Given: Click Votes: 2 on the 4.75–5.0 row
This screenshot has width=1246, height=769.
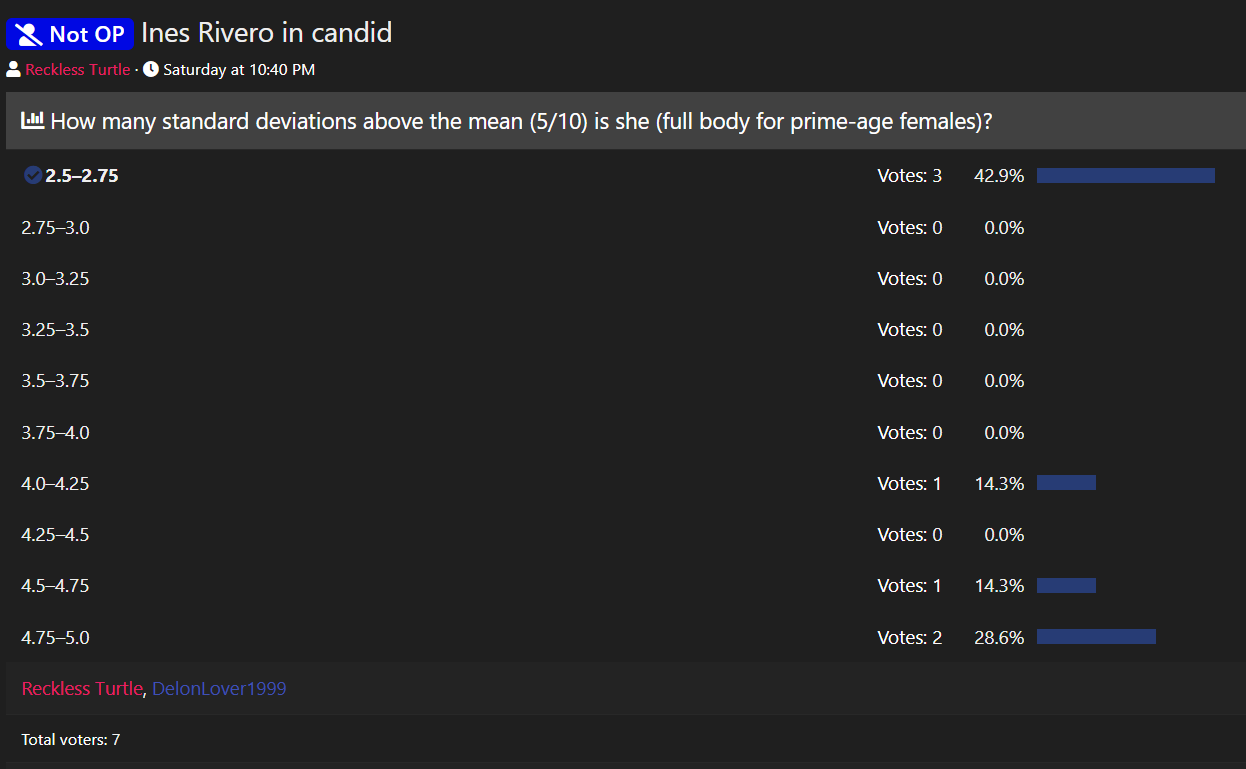Looking at the screenshot, I should pyautogui.click(x=909, y=637).
